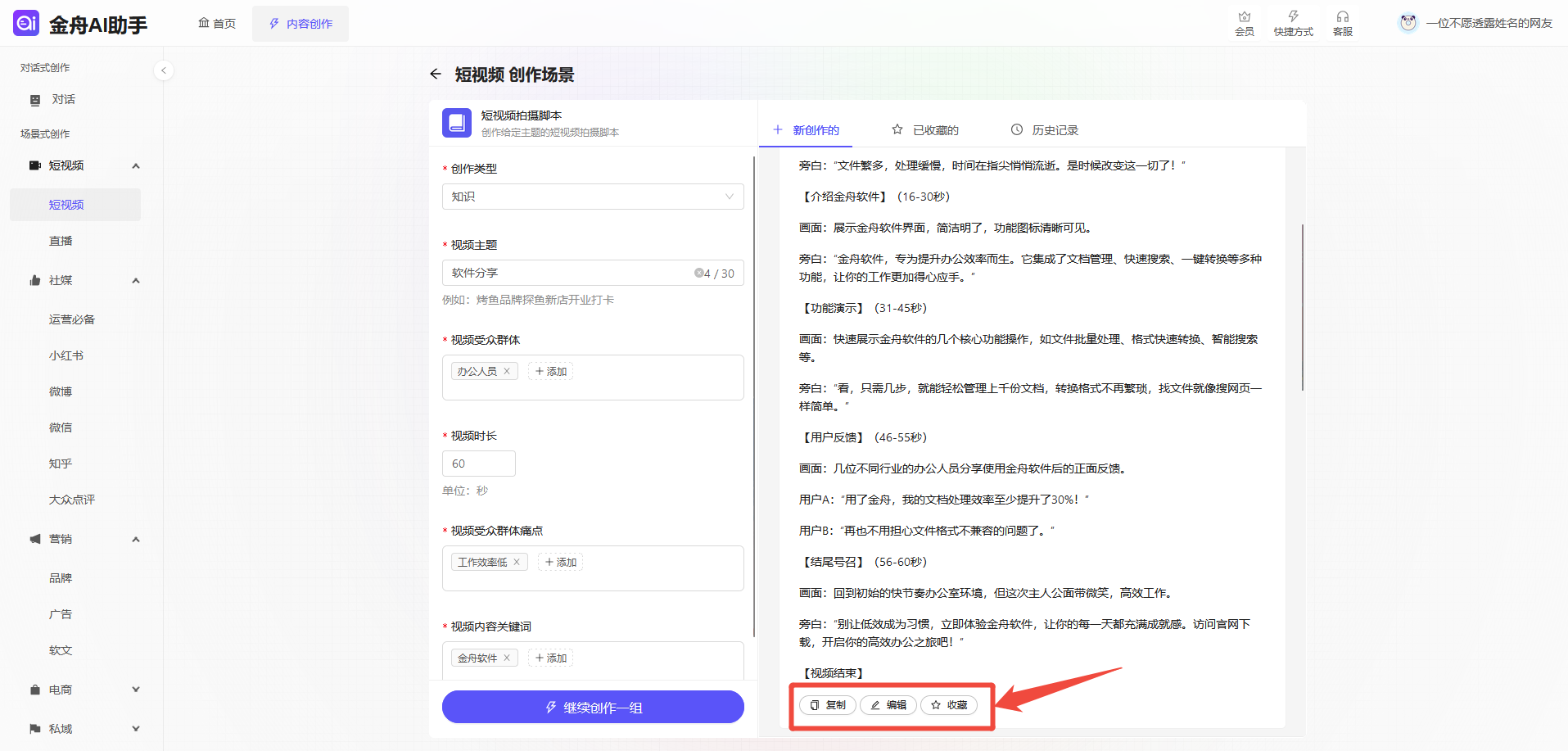Open the 客服 headset icon
1568x751 pixels.
point(1342,23)
